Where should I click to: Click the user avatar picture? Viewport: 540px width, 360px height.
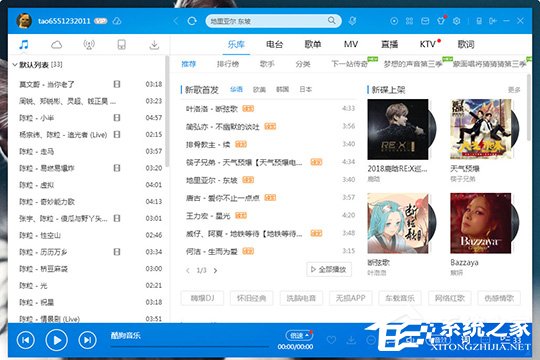click(x=24, y=21)
